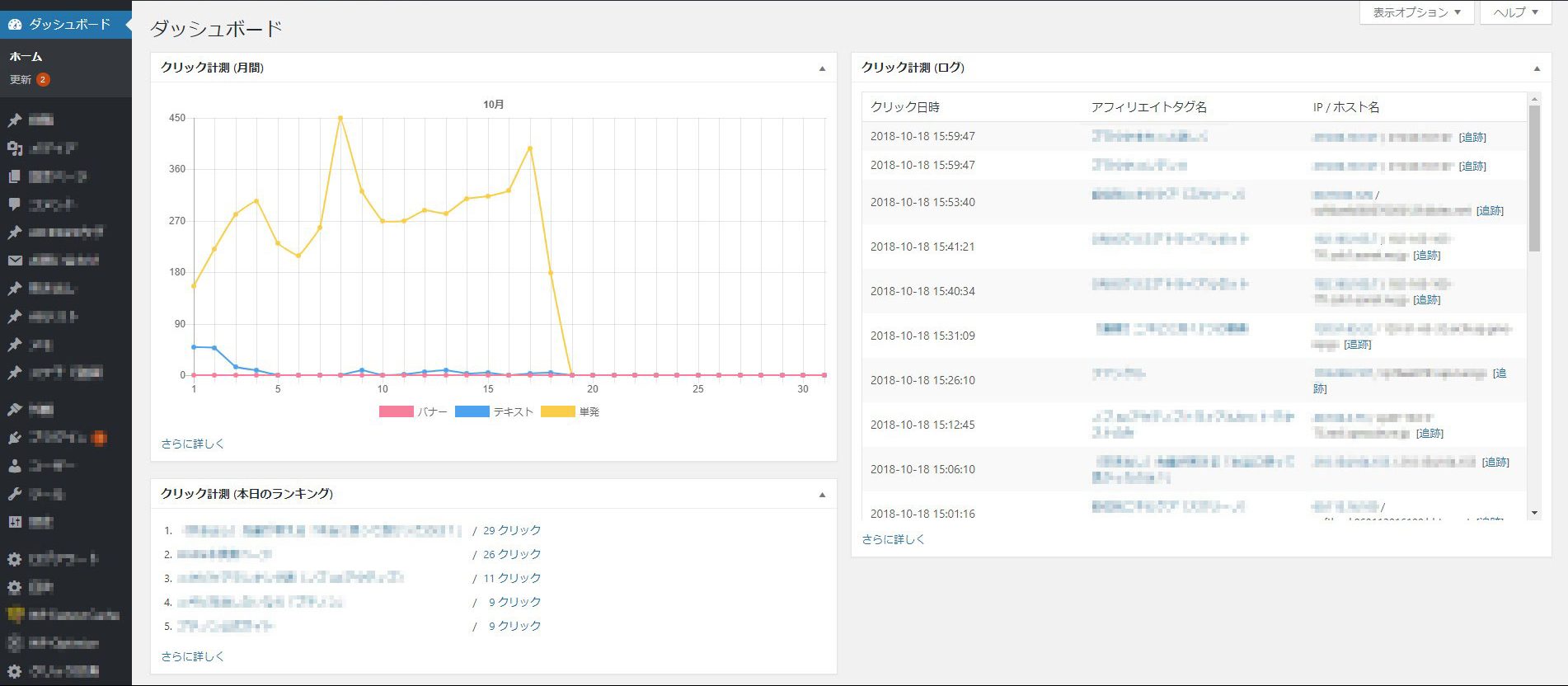Click 追跡 link for the 15:06:10 log row
Image resolution: width=1568 pixels, height=686 pixels.
coord(1495,463)
